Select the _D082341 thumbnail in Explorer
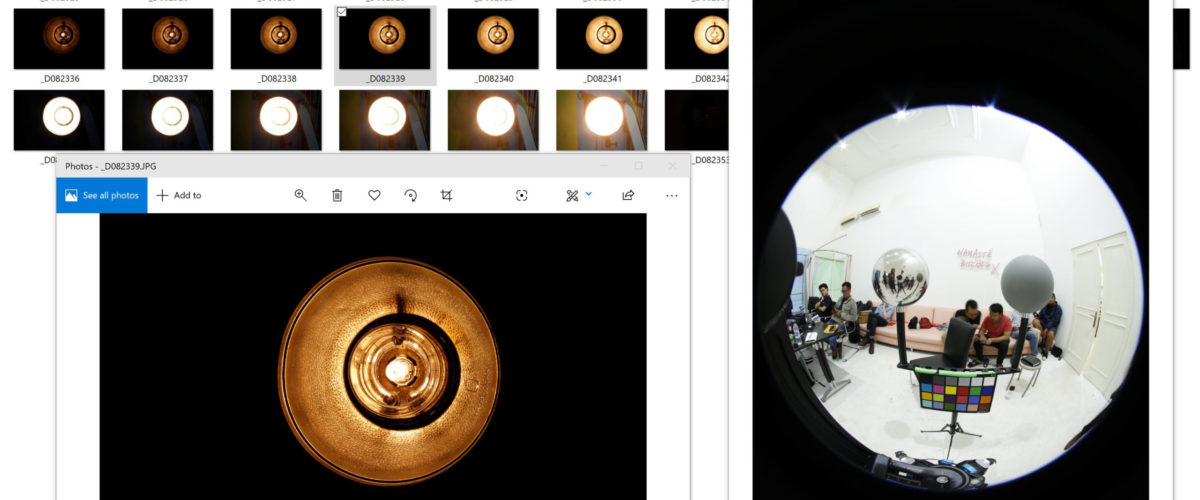Image resolution: width=1200 pixels, height=500 pixels. [x=602, y=38]
